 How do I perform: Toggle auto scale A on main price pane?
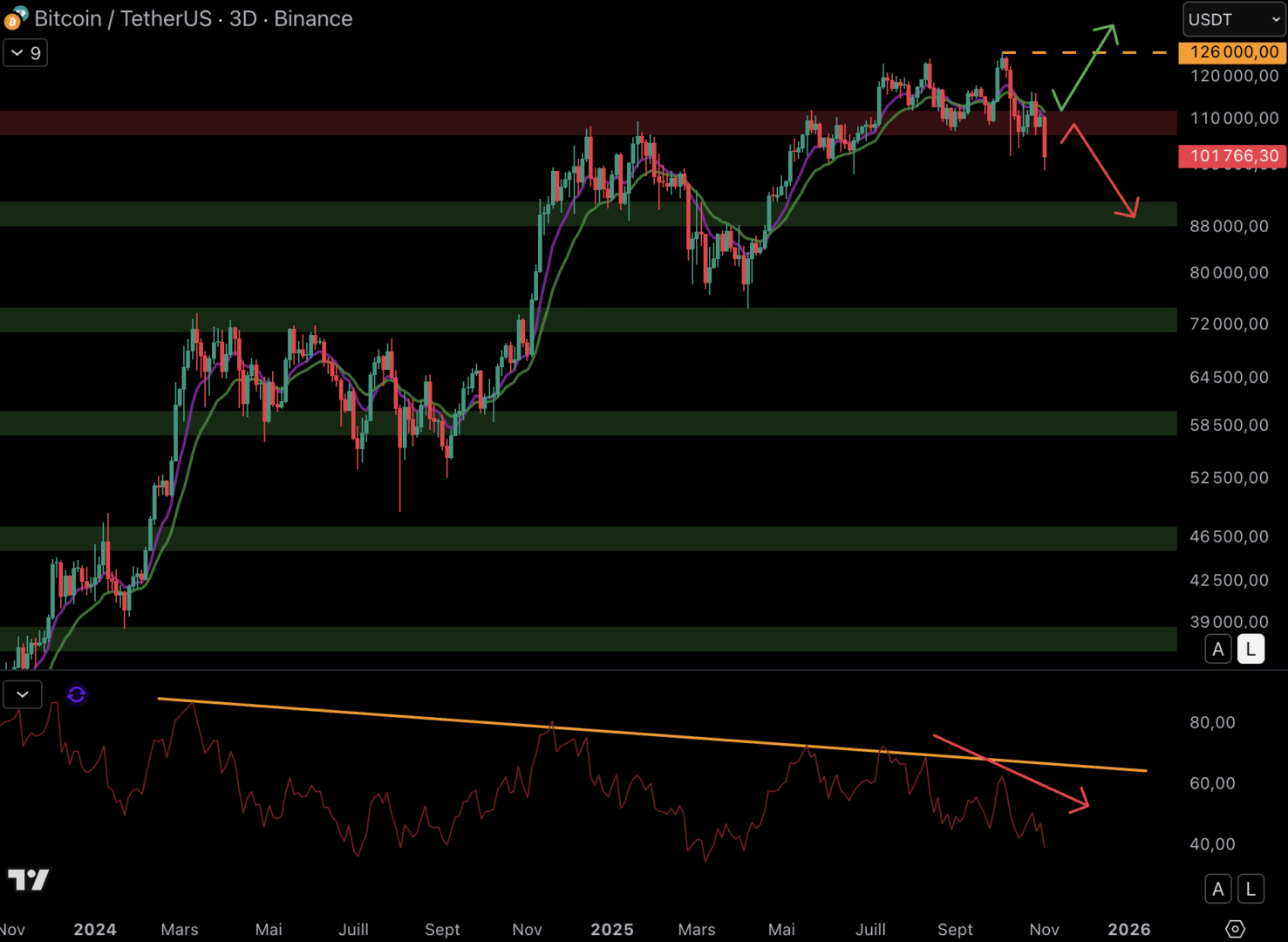coord(1218,649)
